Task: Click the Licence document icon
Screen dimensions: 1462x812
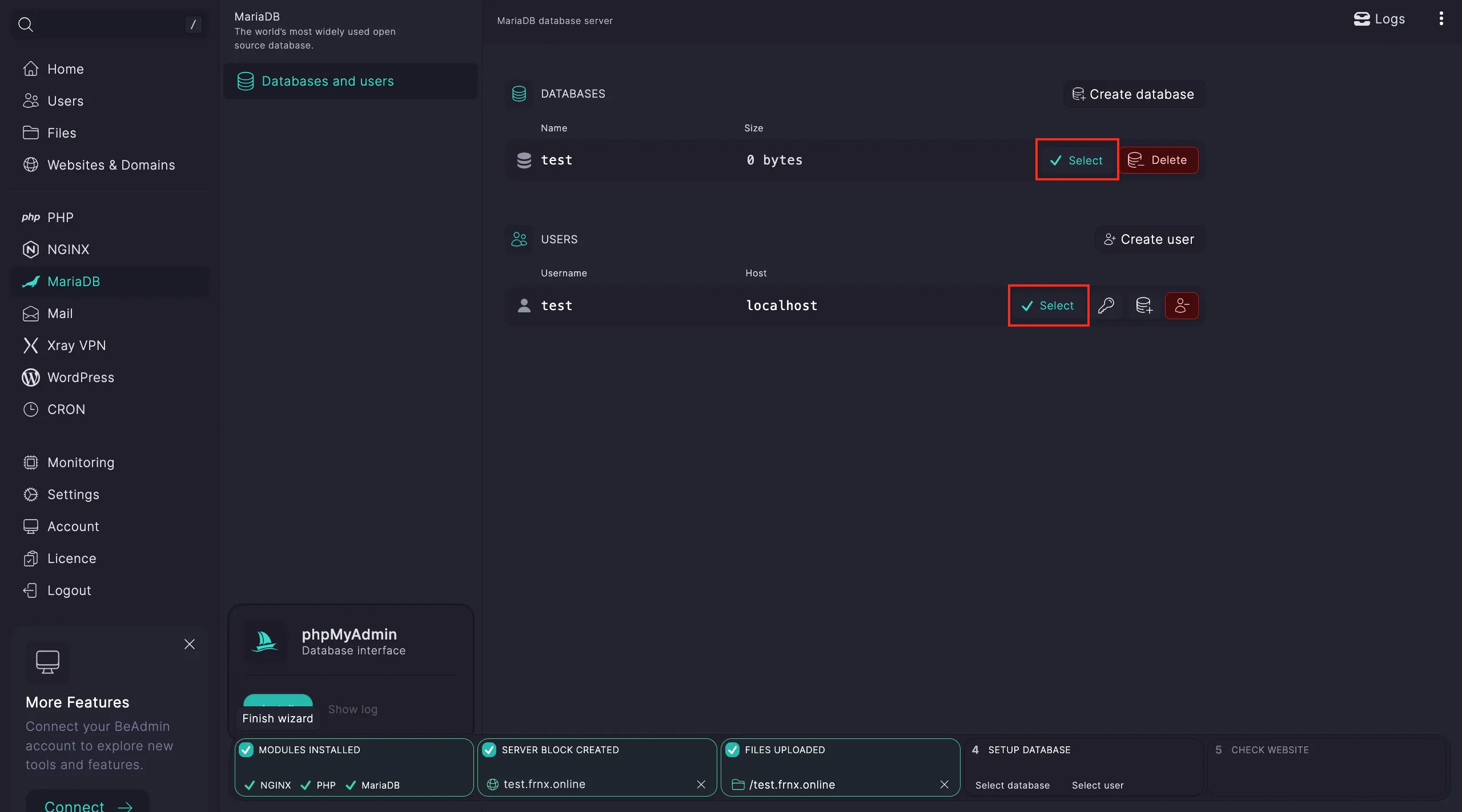Action: pos(31,558)
